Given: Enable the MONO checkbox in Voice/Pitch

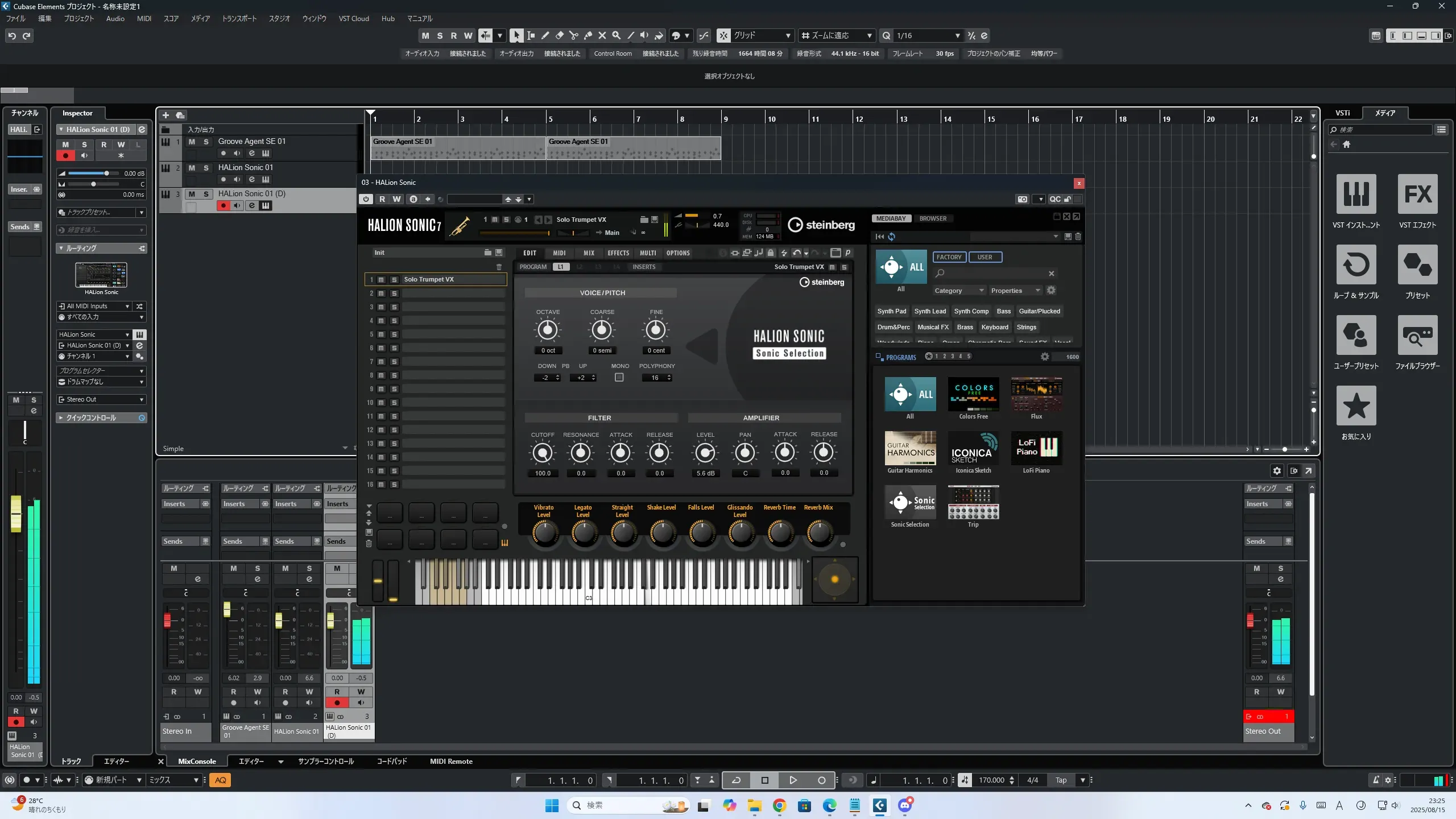Looking at the screenshot, I should (x=619, y=378).
